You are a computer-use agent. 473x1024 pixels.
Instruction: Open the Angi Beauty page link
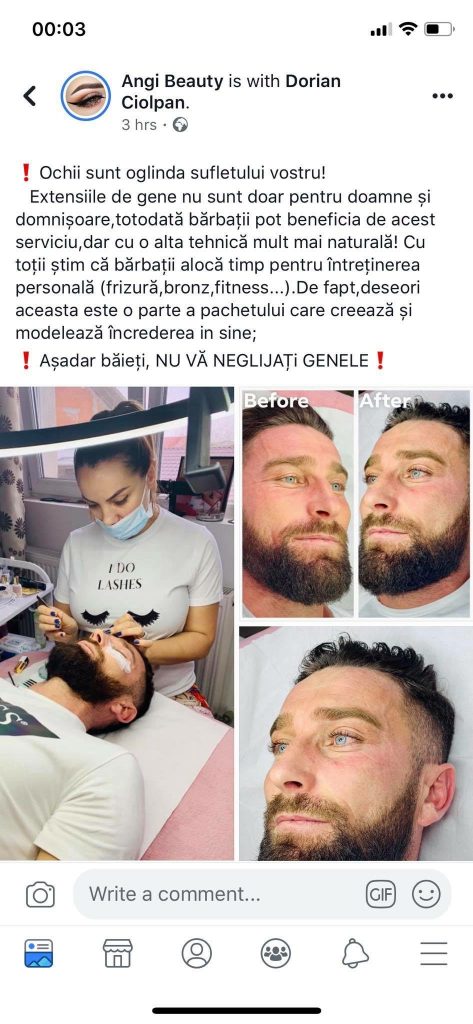tap(172, 81)
